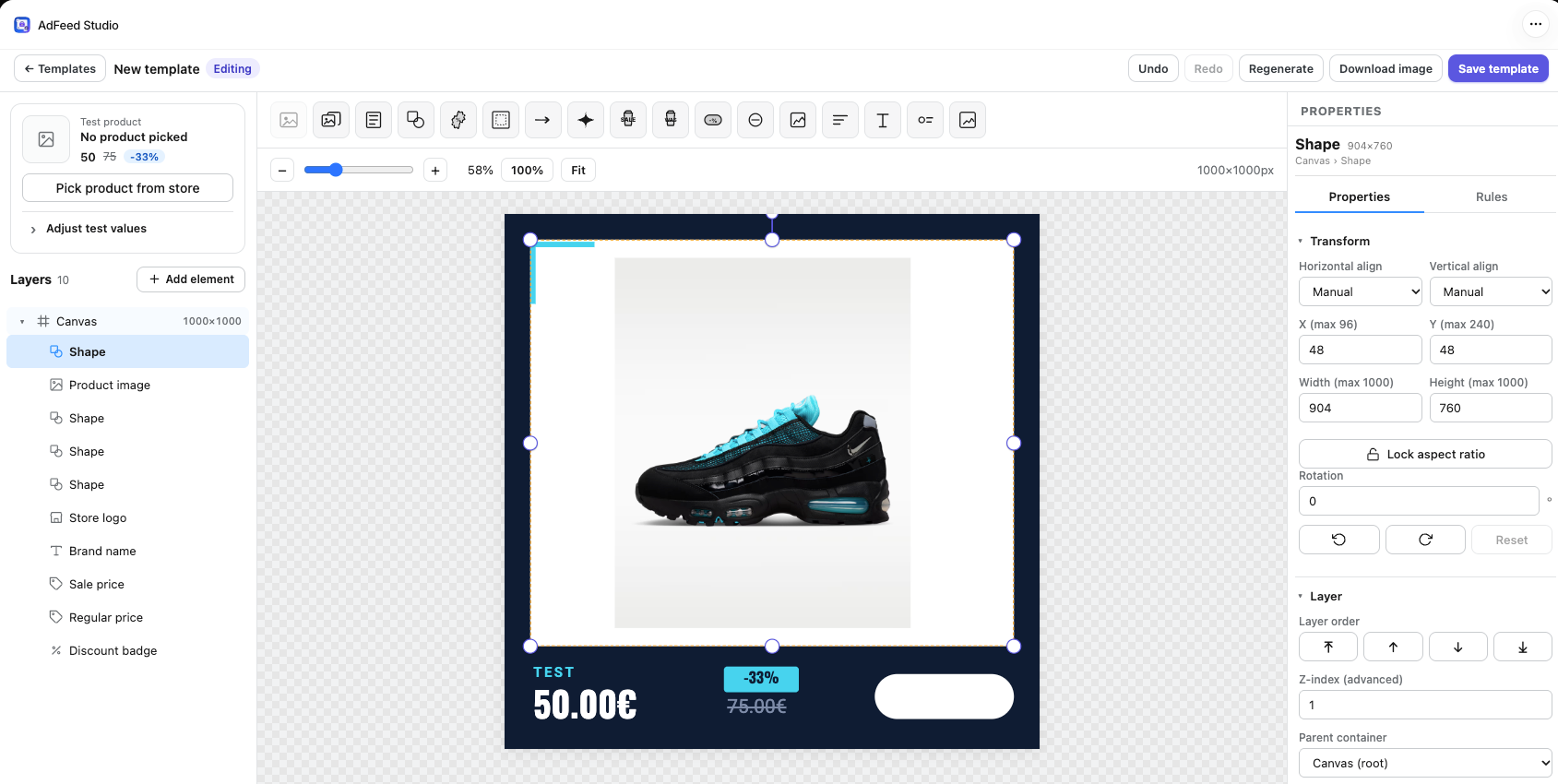Zoom out with the minus button

pyautogui.click(x=282, y=170)
